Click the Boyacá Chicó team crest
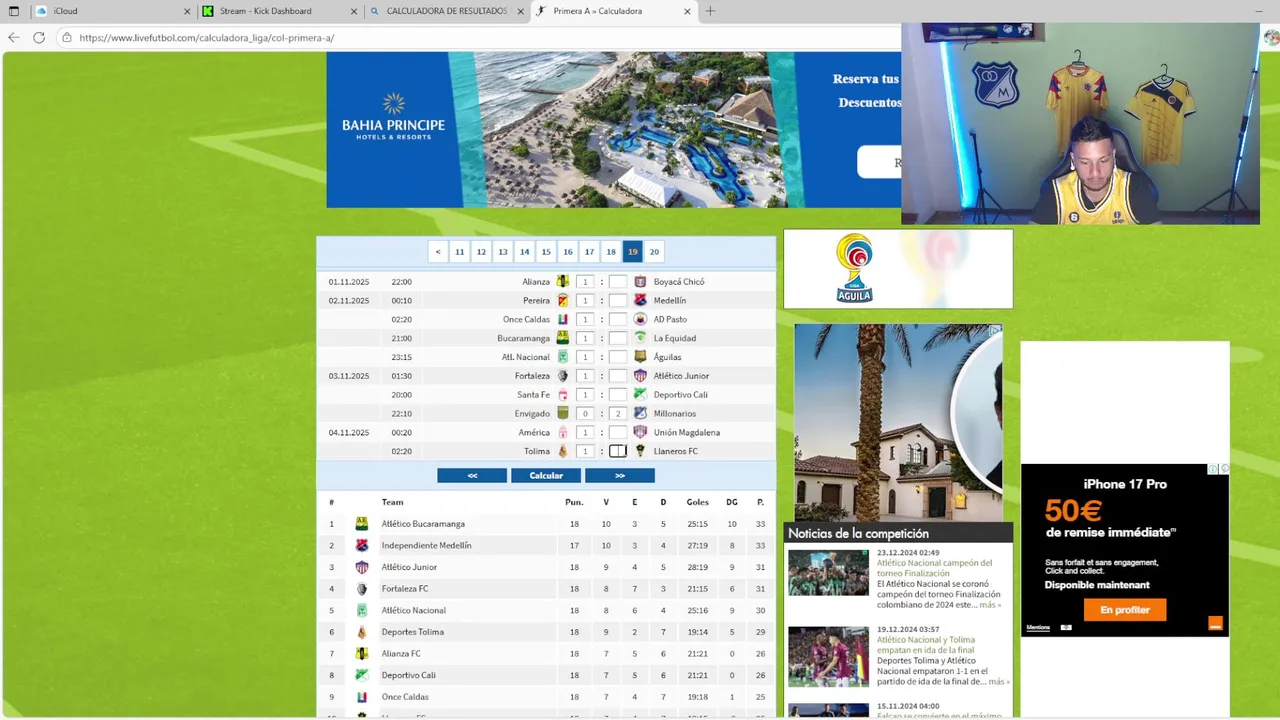1280x720 pixels. click(640, 282)
